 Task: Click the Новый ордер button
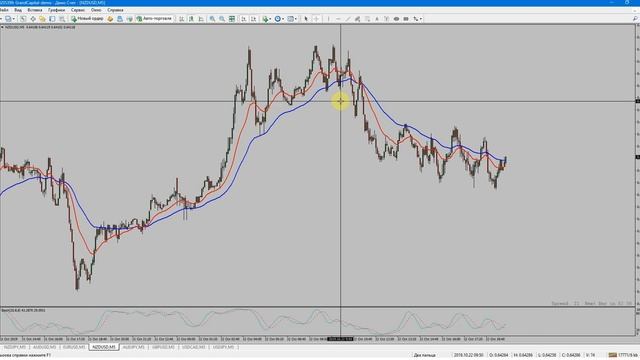(87, 19)
